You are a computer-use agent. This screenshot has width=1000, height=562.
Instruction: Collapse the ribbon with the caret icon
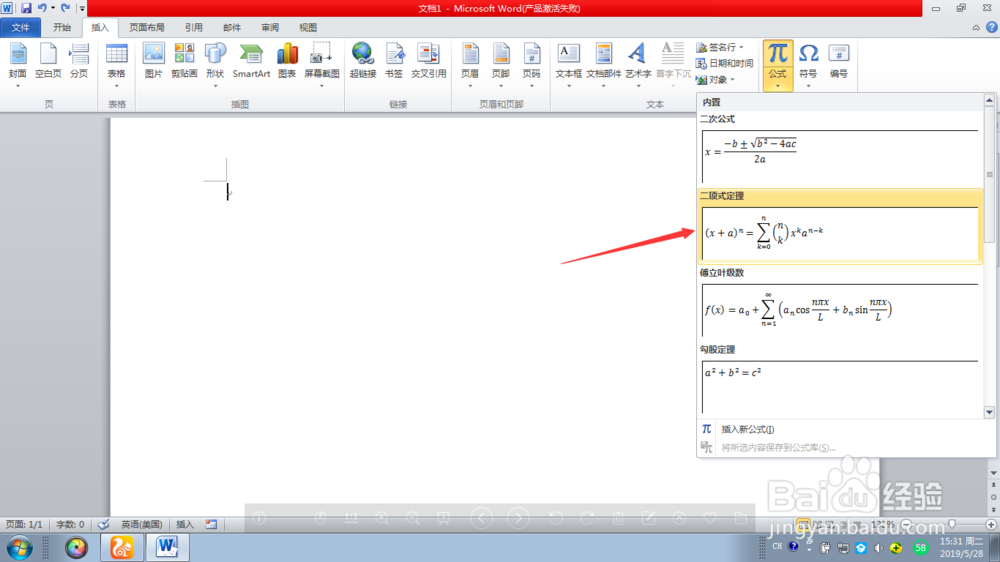pyautogui.click(x=976, y=27)
